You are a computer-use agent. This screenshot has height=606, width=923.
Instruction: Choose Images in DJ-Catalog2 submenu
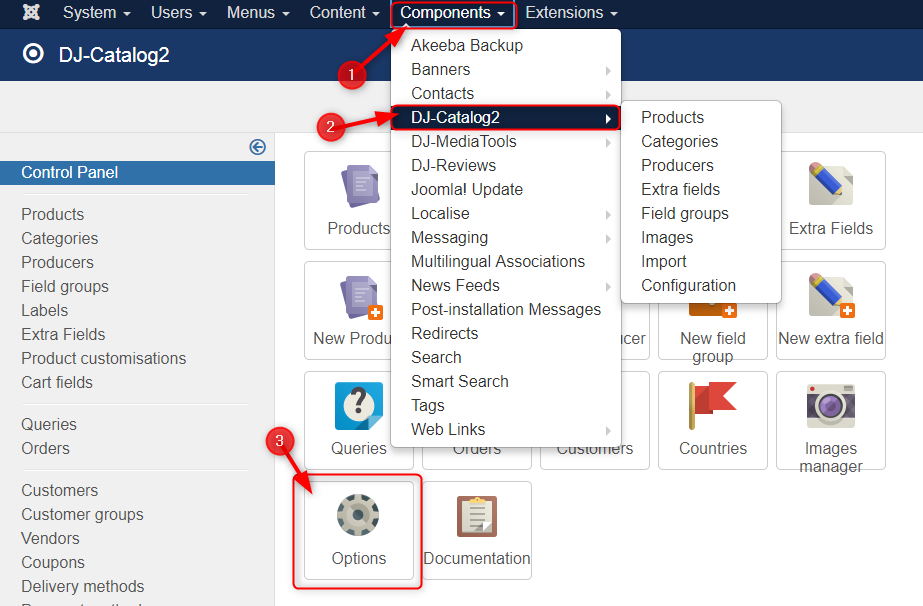700,237
